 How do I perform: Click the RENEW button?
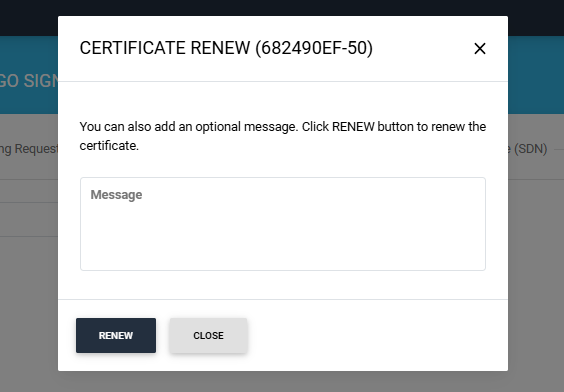(x=116, y=335)
